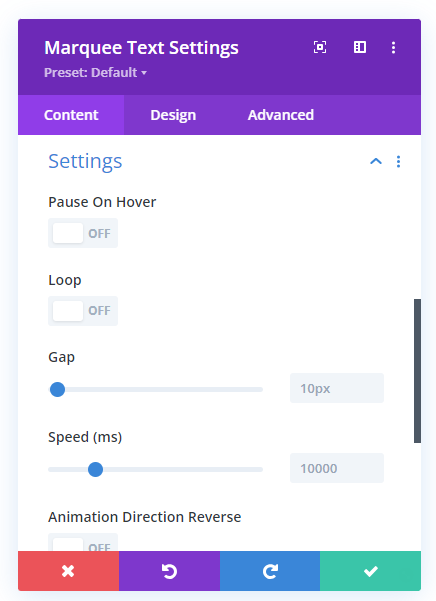Toggle Animation Direction Reverse switch
Screen dimensions: 436x601
[x=83, y=543]
